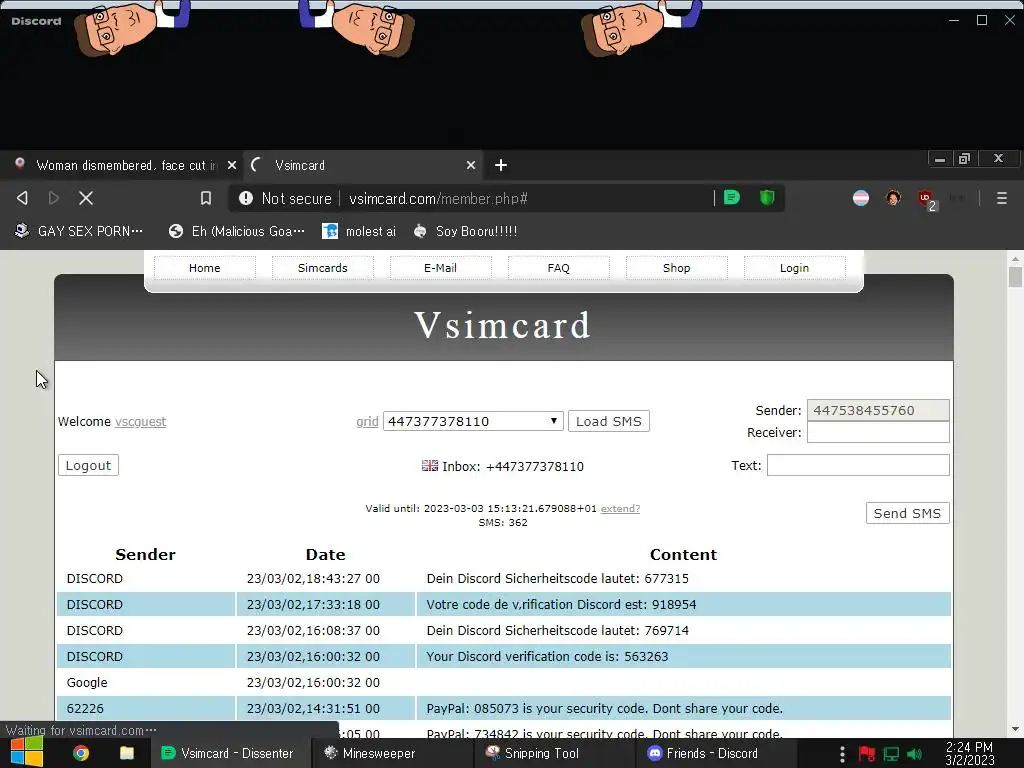Click the address bar URL vsimcard.com
The height and width of the screenshot is (768, 1024).
click(438, 199)
